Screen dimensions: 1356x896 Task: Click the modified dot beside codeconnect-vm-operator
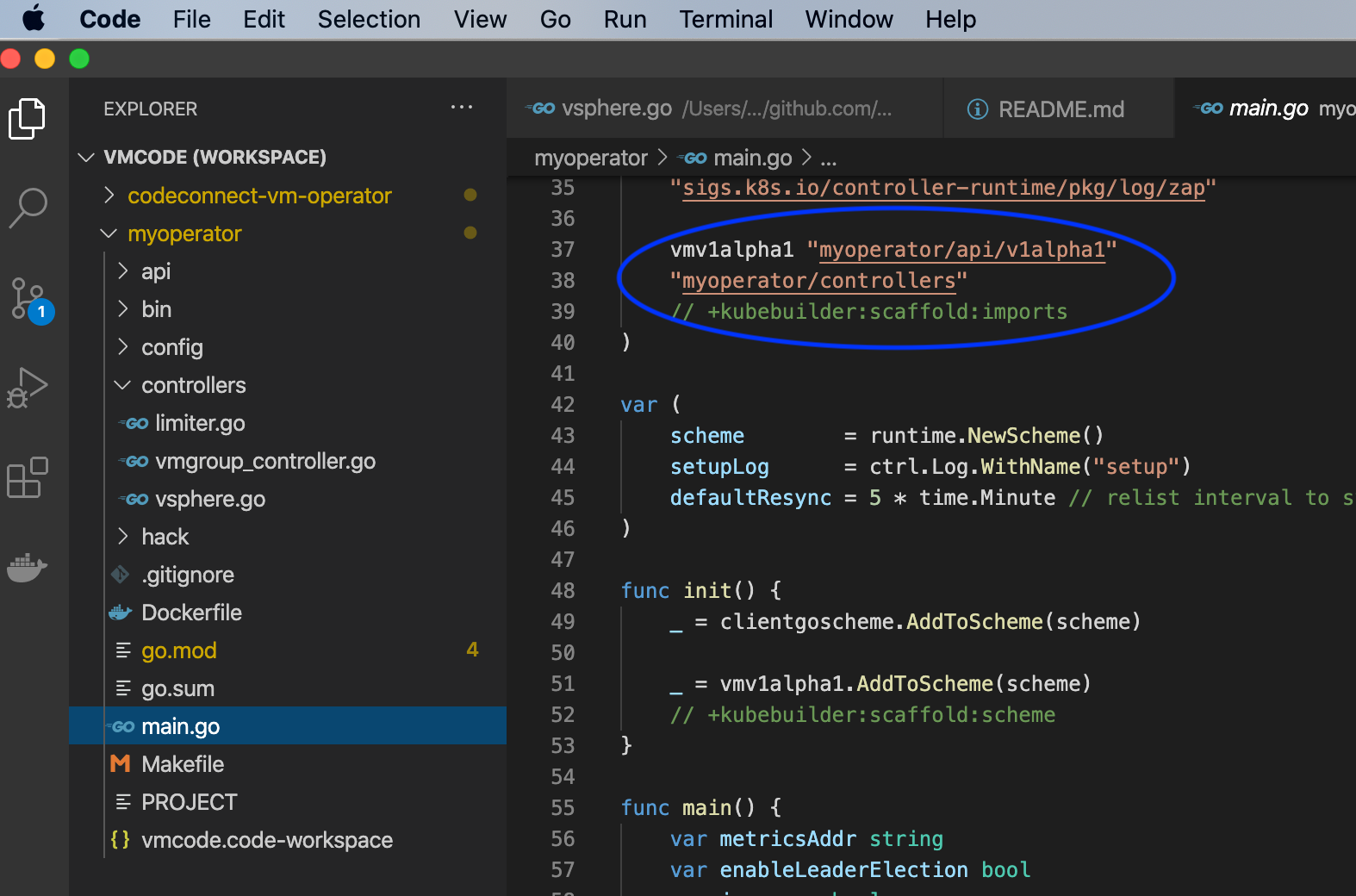470,195
